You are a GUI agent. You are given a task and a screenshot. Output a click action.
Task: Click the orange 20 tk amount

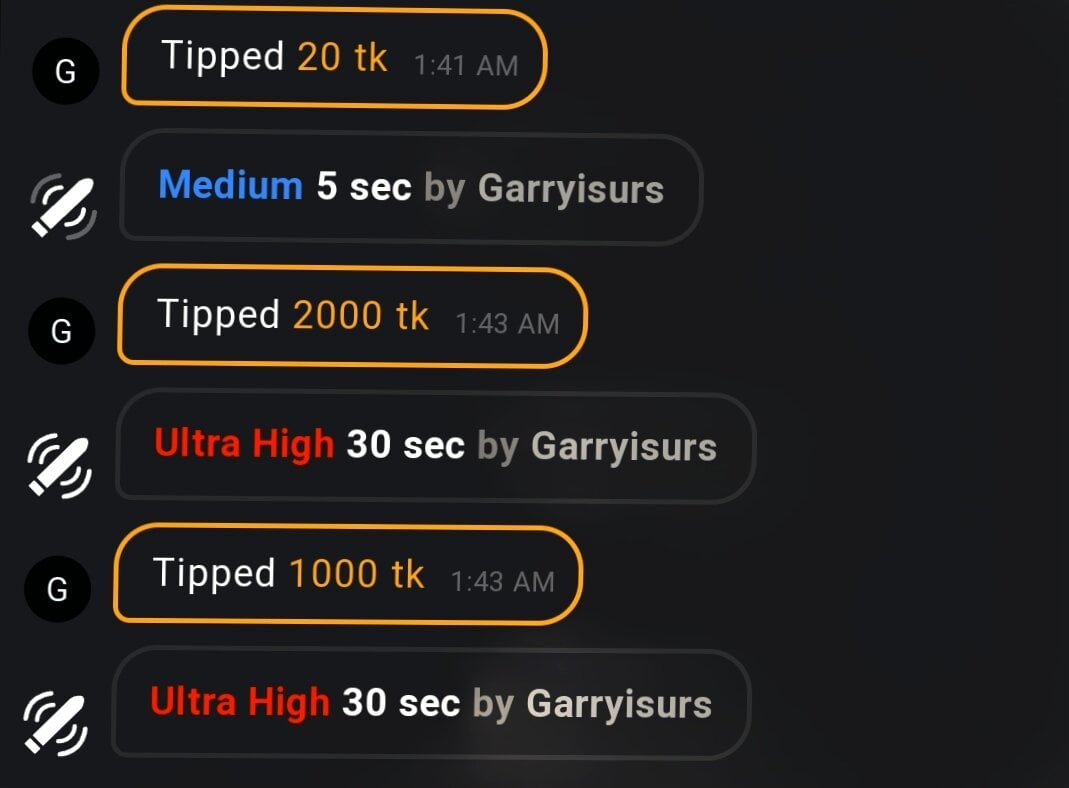pos(342,57)
